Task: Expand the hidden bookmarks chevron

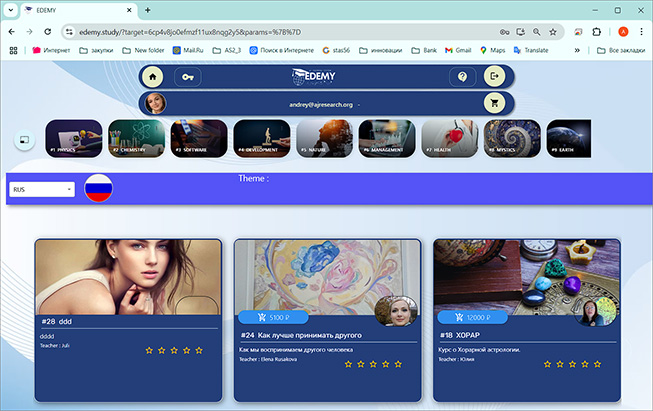Action: click(576, 49)
